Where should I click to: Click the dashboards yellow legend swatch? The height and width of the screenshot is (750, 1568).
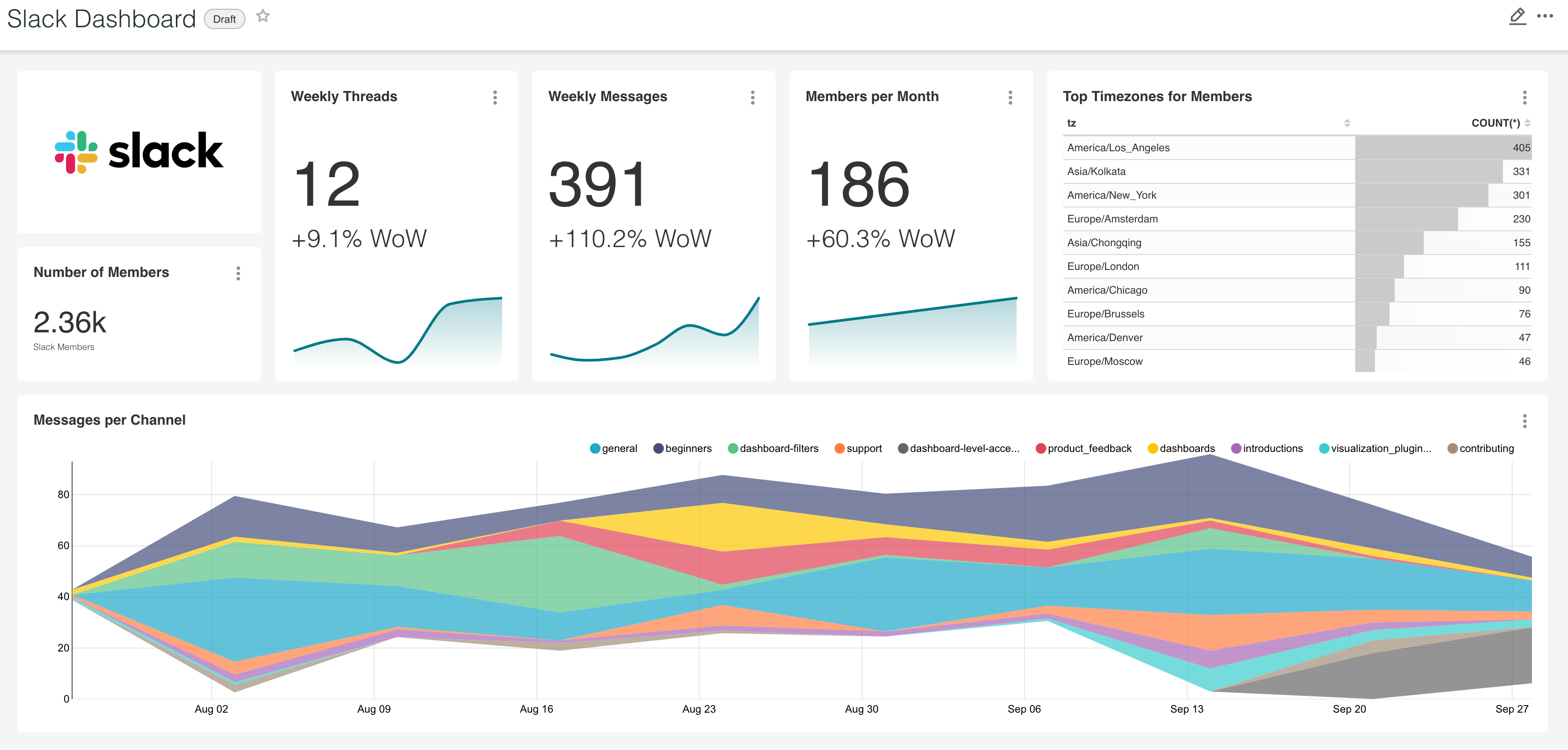point(1152,449)
